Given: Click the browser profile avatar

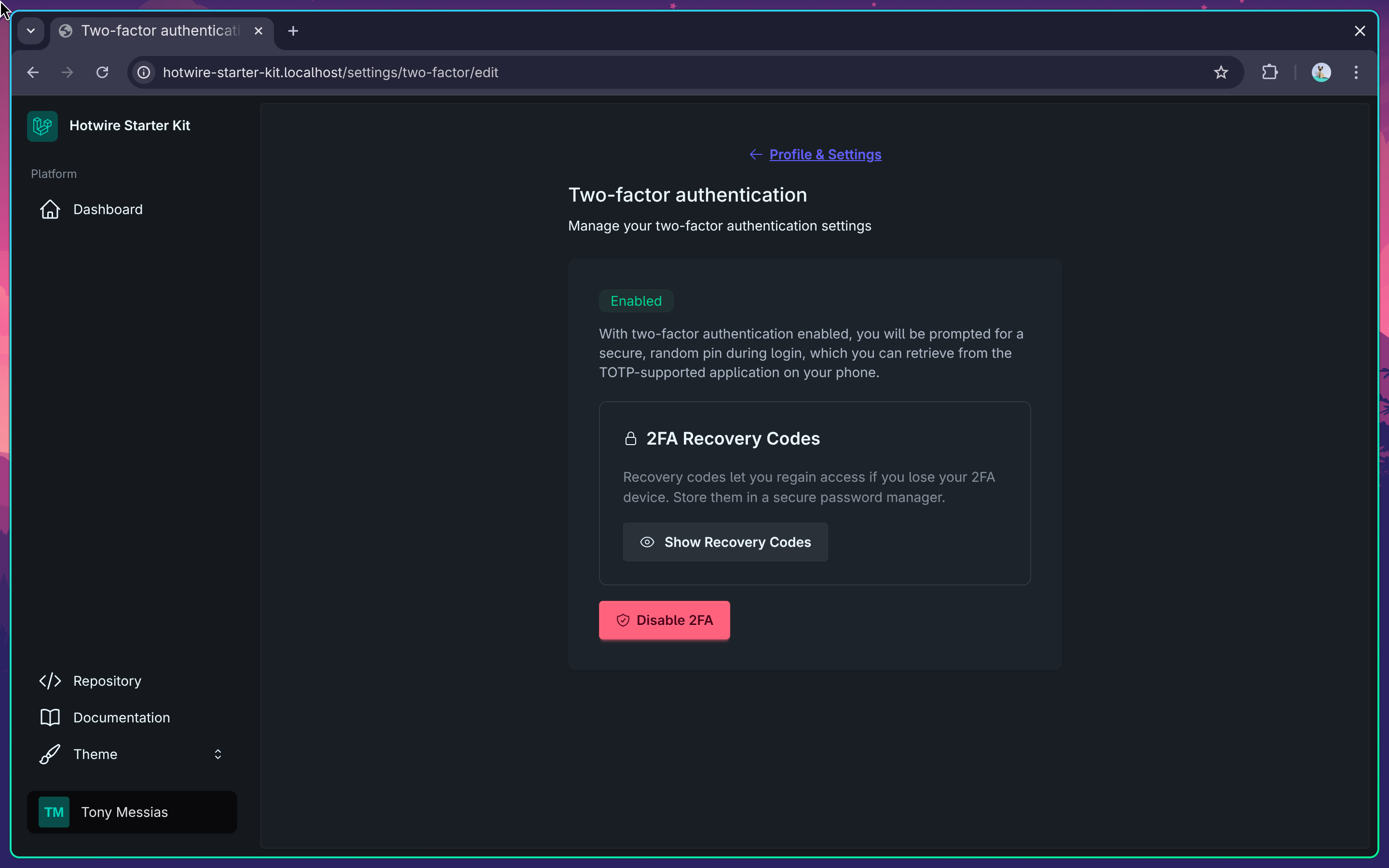Looking at the screenshot, I should [1321, 72].
